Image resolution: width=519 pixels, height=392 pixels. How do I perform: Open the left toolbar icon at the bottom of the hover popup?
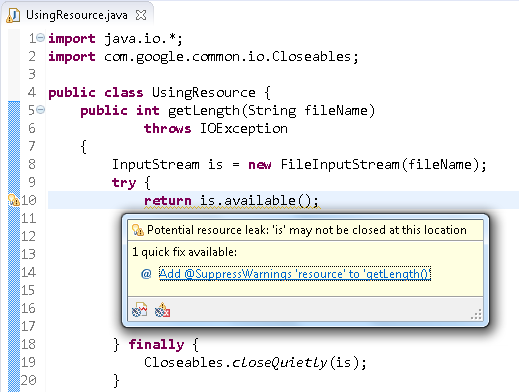tap(139, 310)
